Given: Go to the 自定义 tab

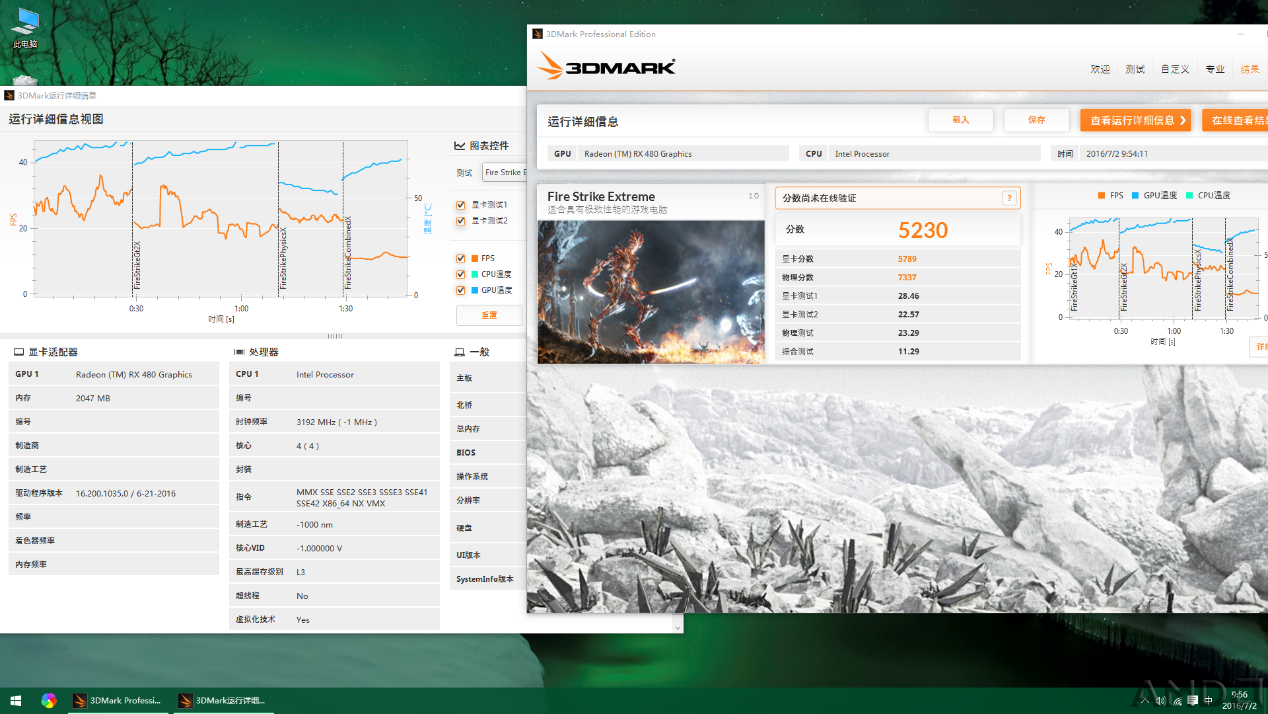Looking at the screenshot, I should [x=1175, y=69].
